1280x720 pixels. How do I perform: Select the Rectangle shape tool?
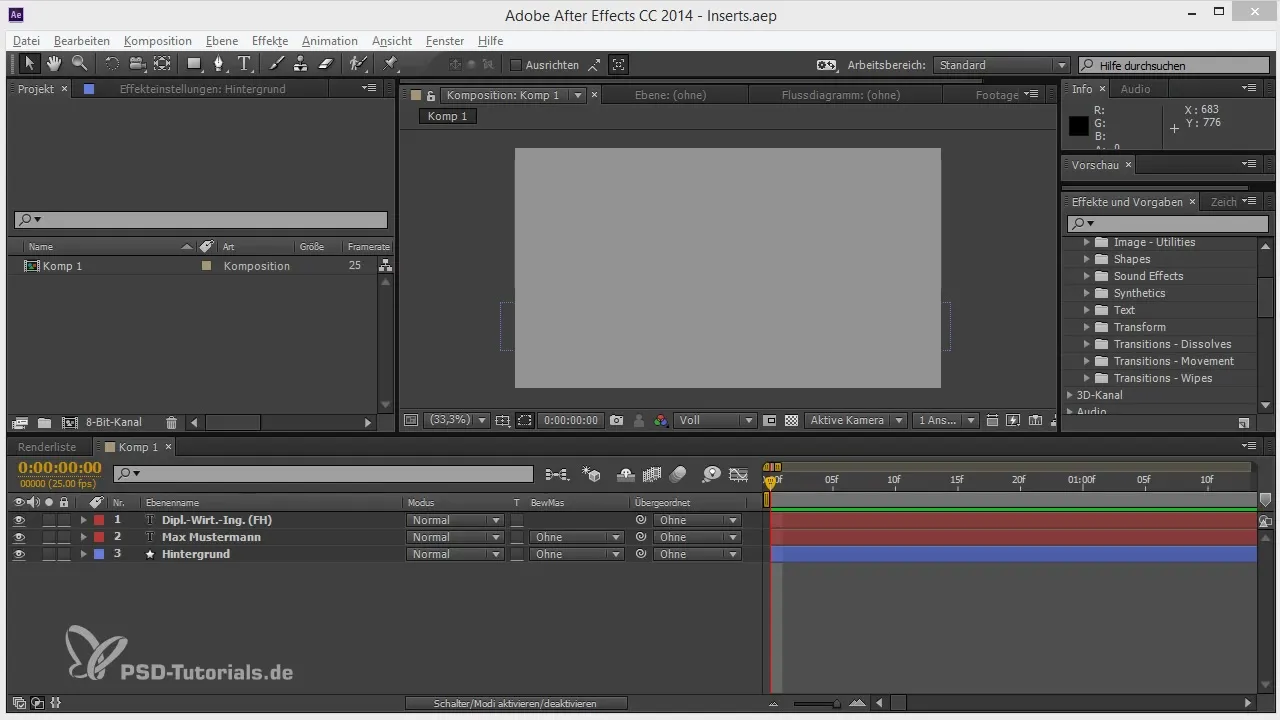(x=194, y=64)
